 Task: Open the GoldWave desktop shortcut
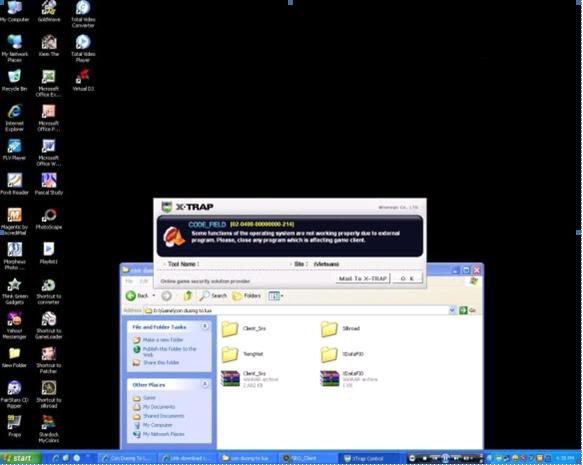49,12
